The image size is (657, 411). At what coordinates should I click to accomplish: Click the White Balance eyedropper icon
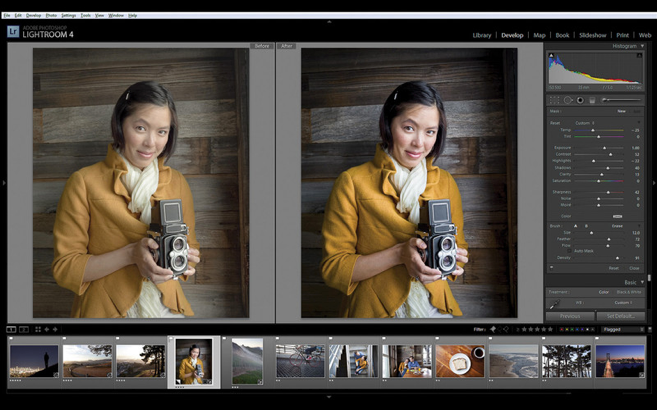pos(555,303)
